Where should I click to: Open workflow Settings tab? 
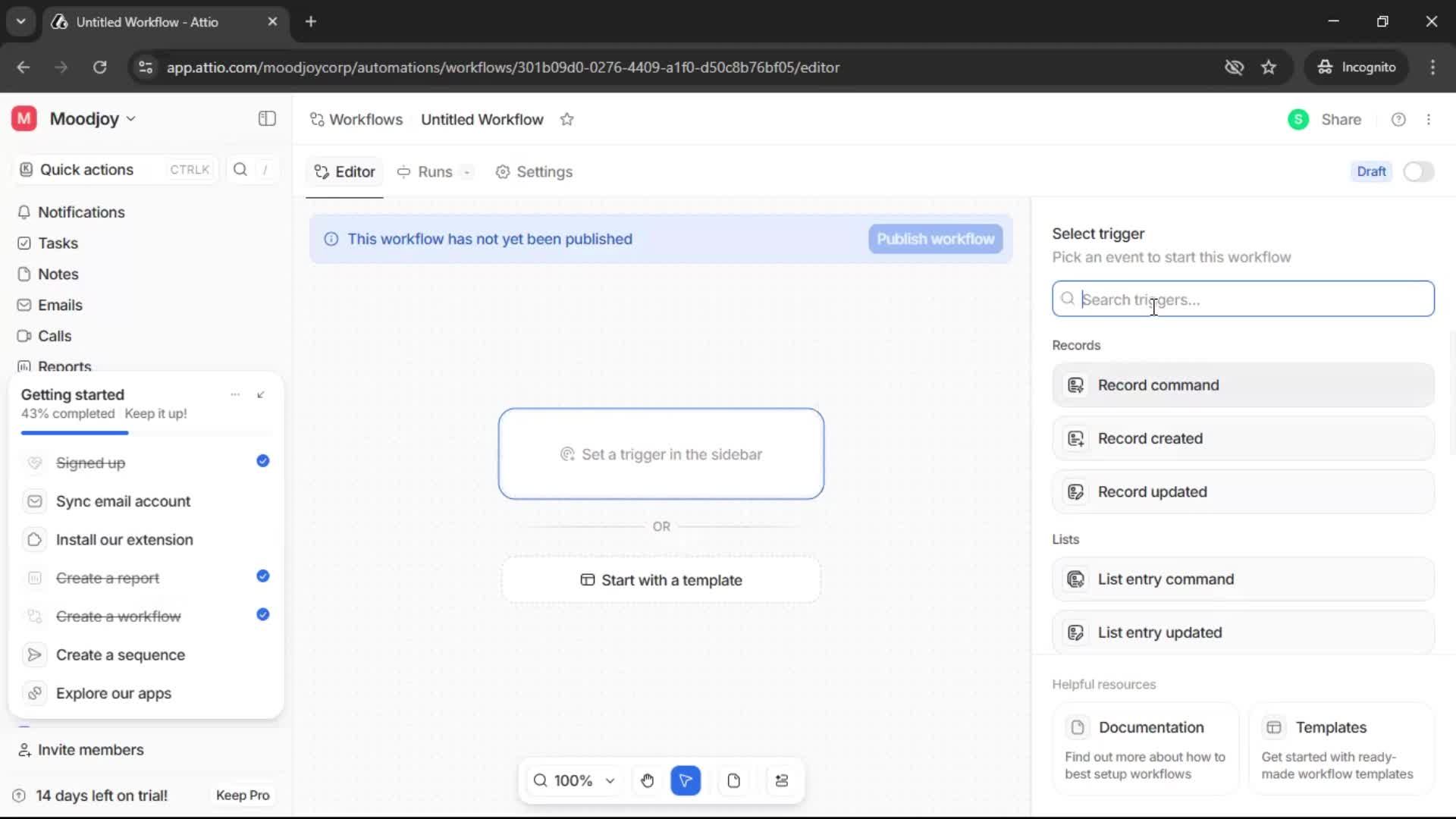535,172
